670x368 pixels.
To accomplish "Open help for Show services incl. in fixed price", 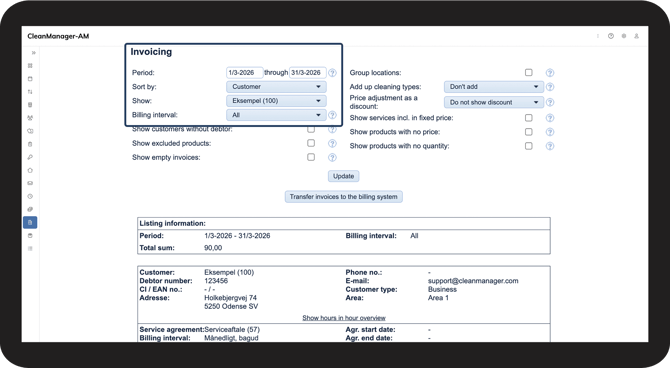I will pos(550,118).
